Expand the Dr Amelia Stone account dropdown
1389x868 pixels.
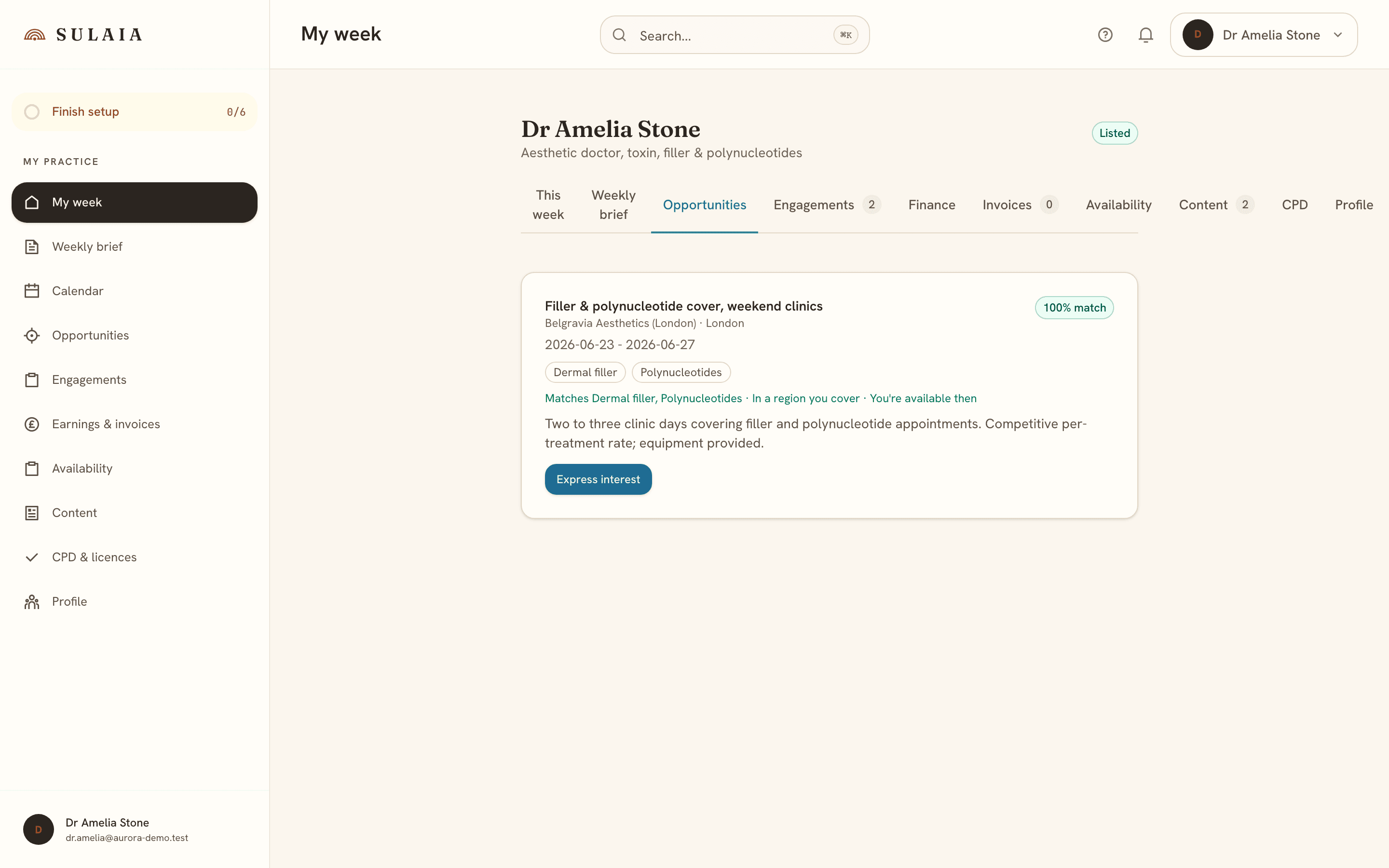tap(1264, 35)
